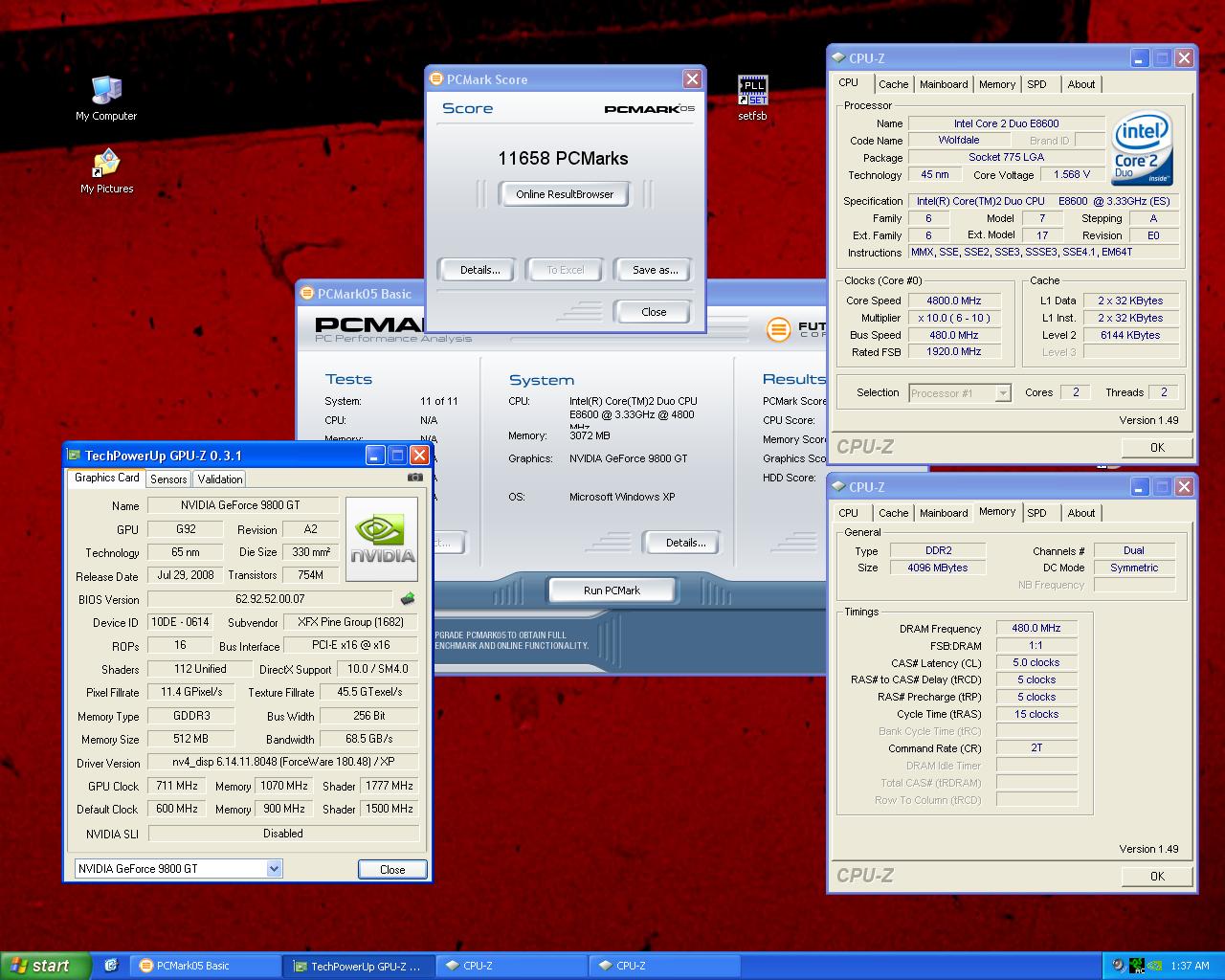Open My Pictures desktop shortcut
The width and height of the screenshot is (1225, 980).
pos(106,170)
